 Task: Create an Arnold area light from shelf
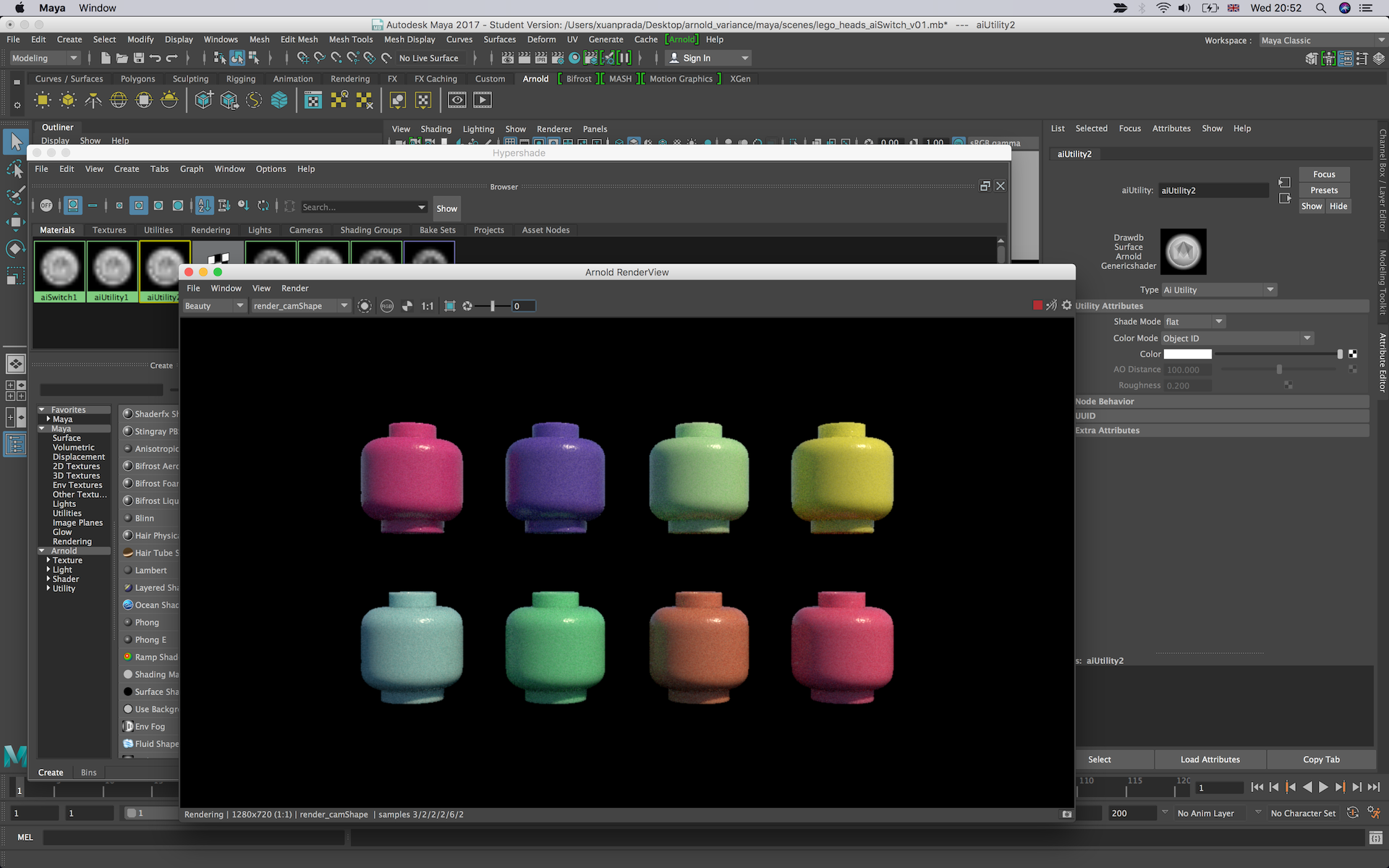(x=43, y=101)
